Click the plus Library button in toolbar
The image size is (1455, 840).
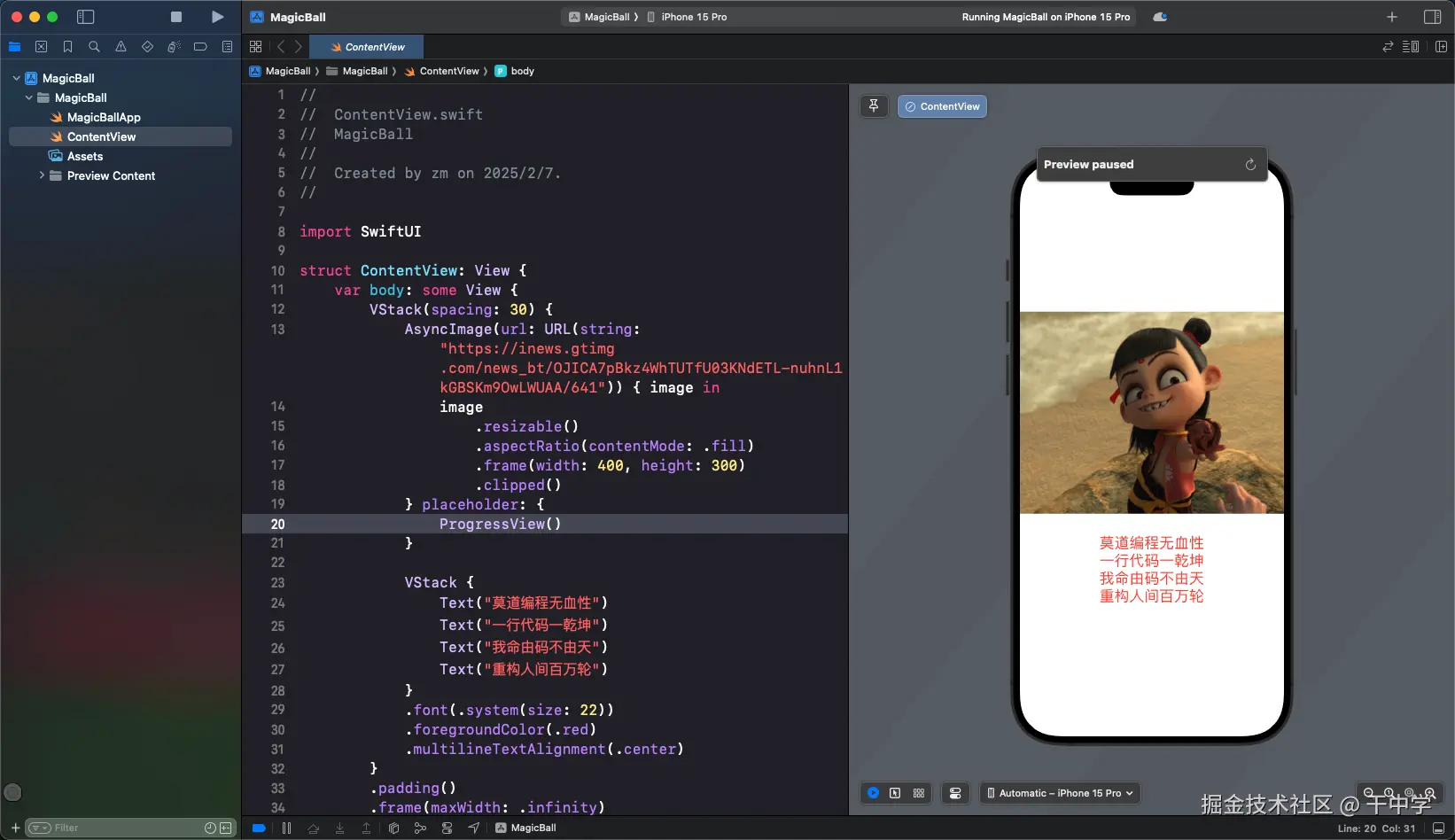(1392, 17)
